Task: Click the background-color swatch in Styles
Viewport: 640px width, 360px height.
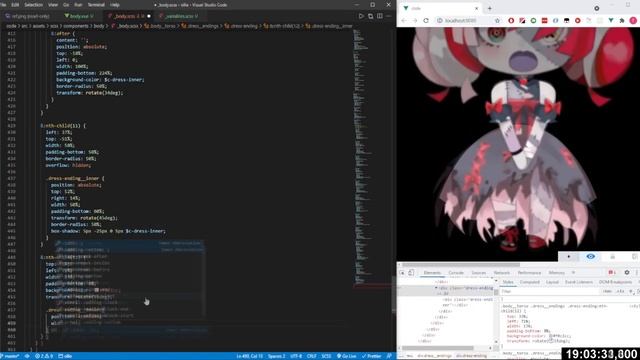Action: [x=550, y=336]
